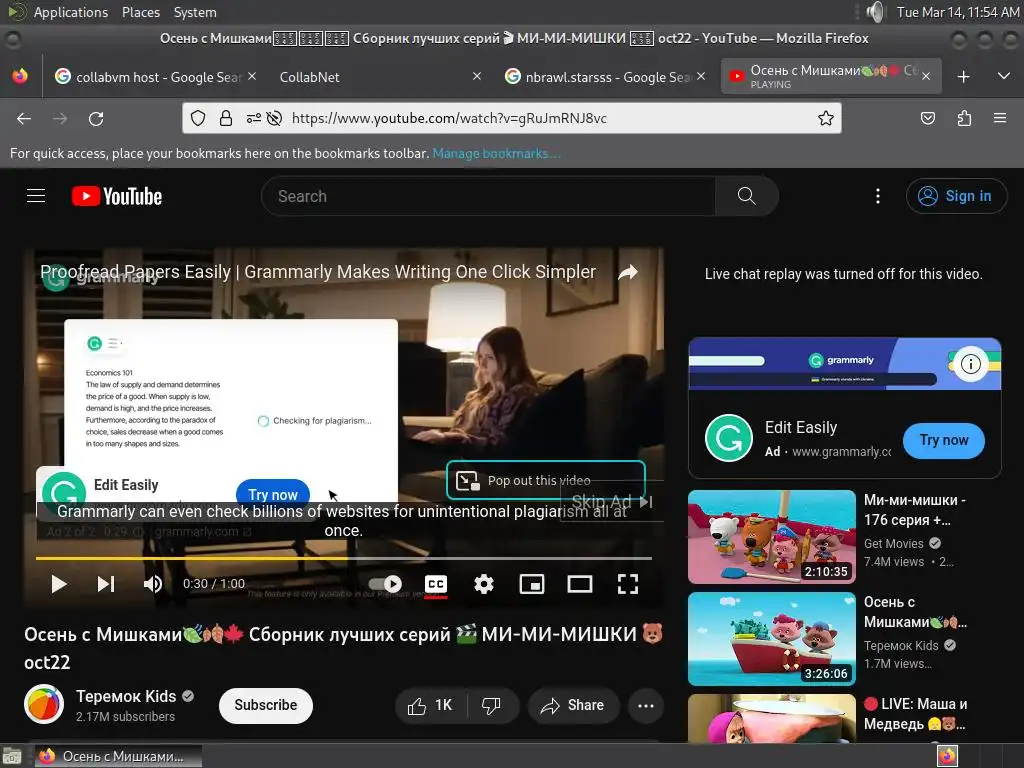Image resolution: width=1024 pixels, height=768 pixels.
Task: Click Try now in sidebar Grammarly ad
Action: click(944, 440)
